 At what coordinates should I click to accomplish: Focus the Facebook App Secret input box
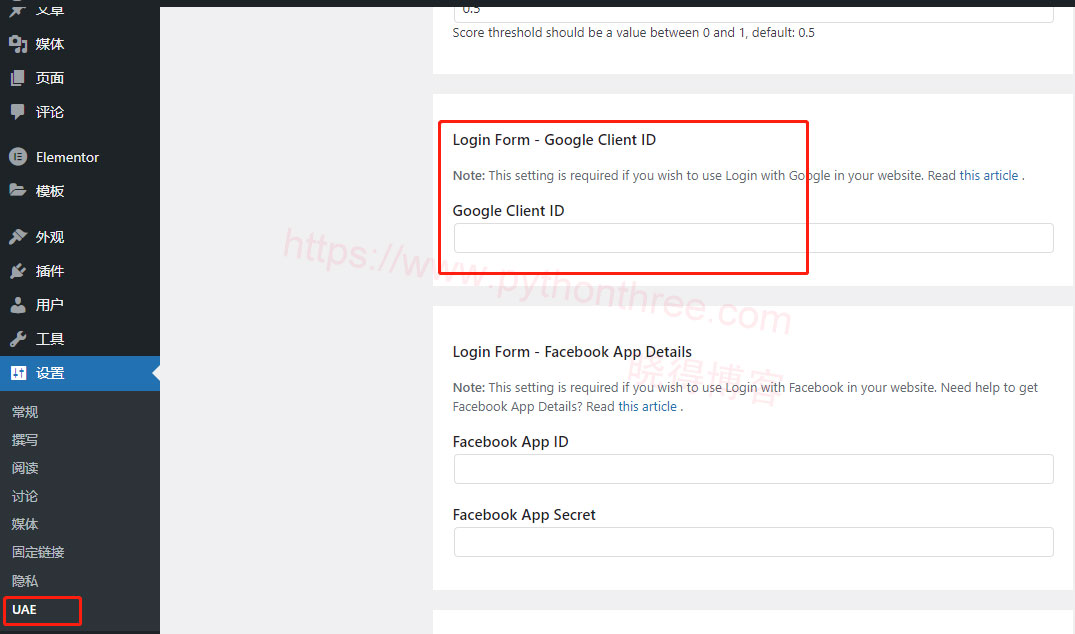pyautogui.click(x=753, y=542)
